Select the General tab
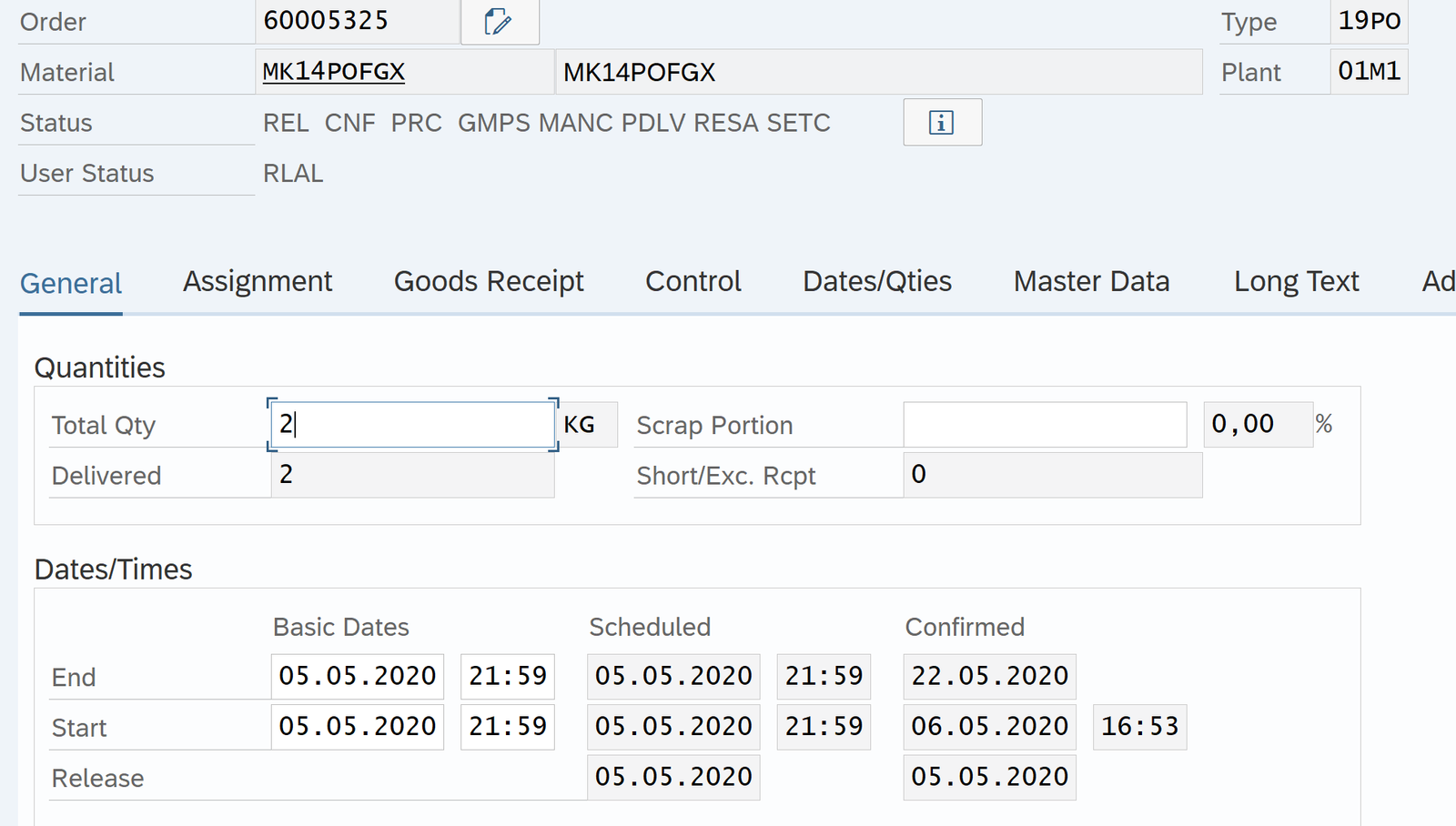This screenshot has width=1456, height=826. [71, 284]
